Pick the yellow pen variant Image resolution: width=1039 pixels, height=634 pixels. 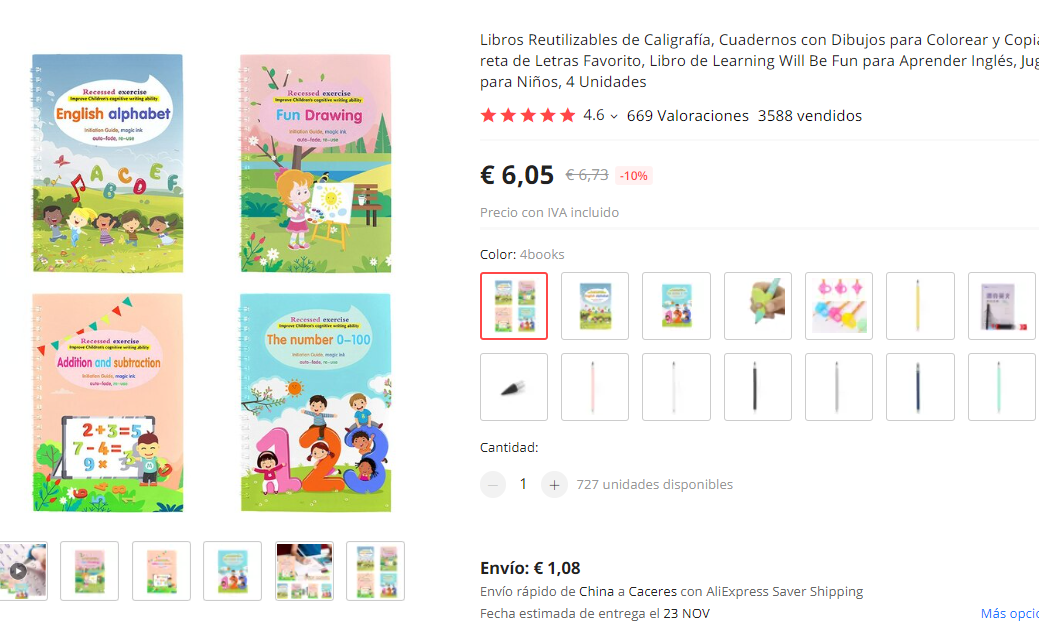coord(920,306)
